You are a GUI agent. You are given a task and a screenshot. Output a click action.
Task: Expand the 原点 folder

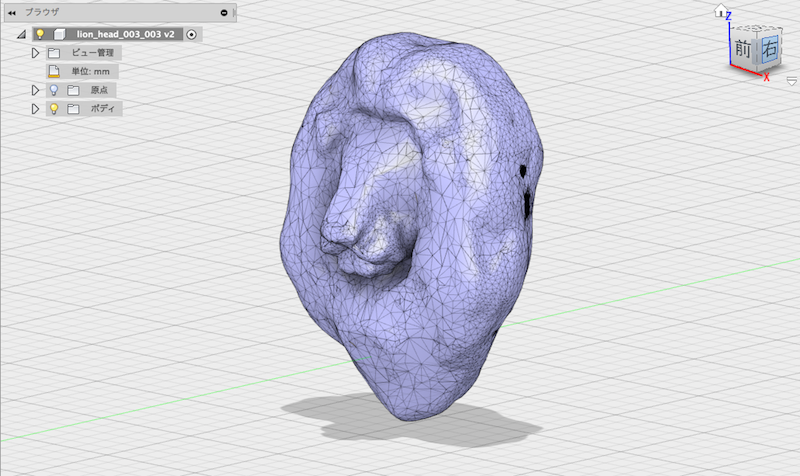(35, 90)
